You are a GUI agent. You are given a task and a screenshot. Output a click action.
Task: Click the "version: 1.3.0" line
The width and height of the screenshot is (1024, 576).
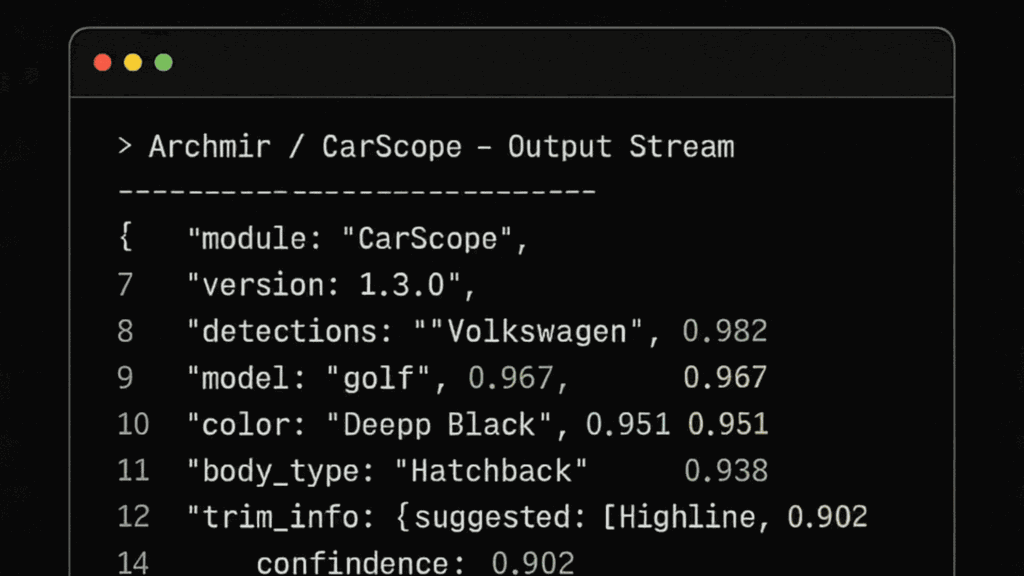tap(331, 285)
